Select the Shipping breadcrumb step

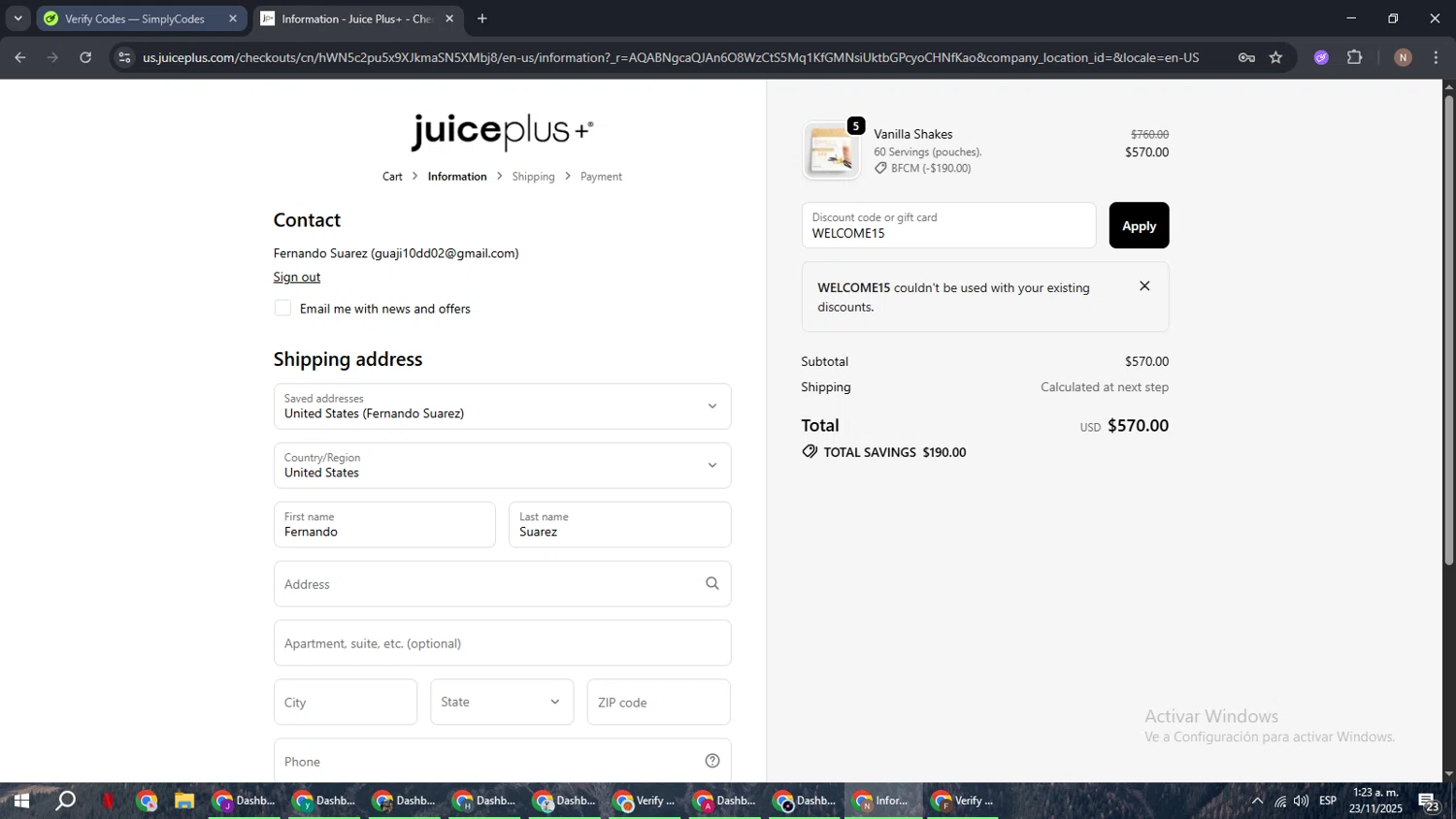(533, 177)
